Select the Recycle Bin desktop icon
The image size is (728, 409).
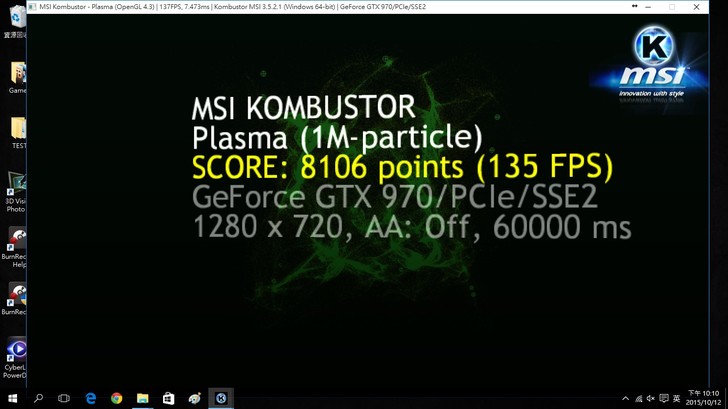click(17, 21)
